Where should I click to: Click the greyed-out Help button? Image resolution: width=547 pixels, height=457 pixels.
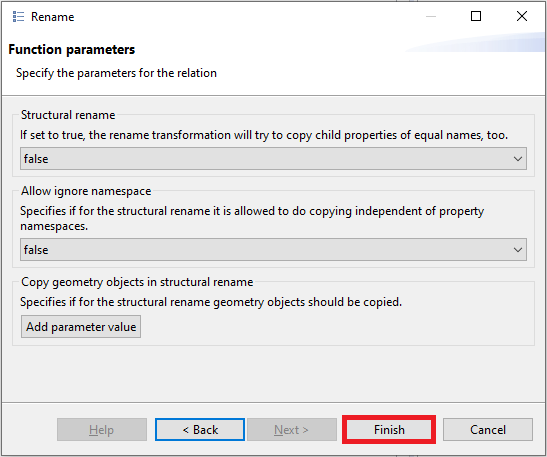click(102, 430)
